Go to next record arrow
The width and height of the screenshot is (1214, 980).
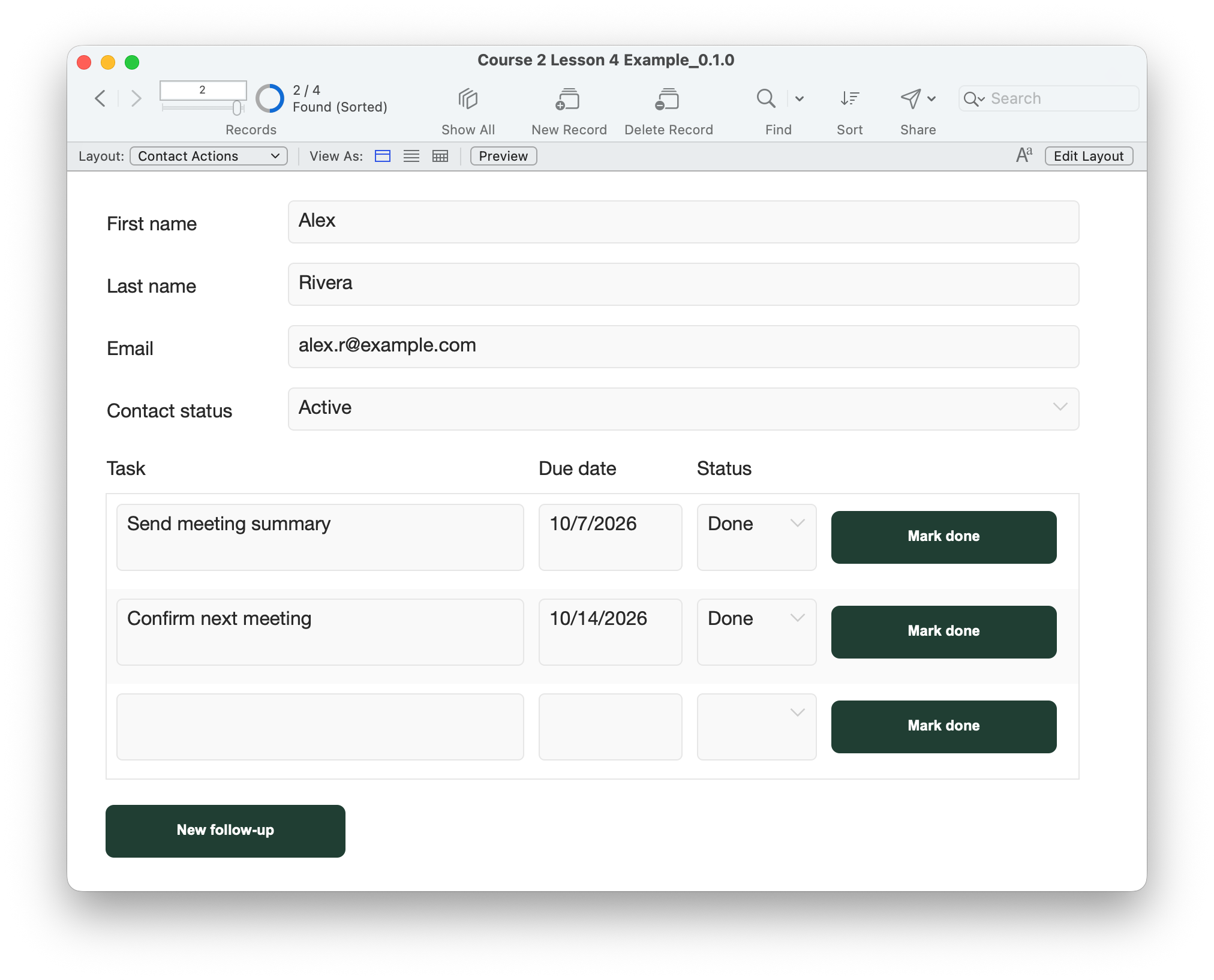136,98
